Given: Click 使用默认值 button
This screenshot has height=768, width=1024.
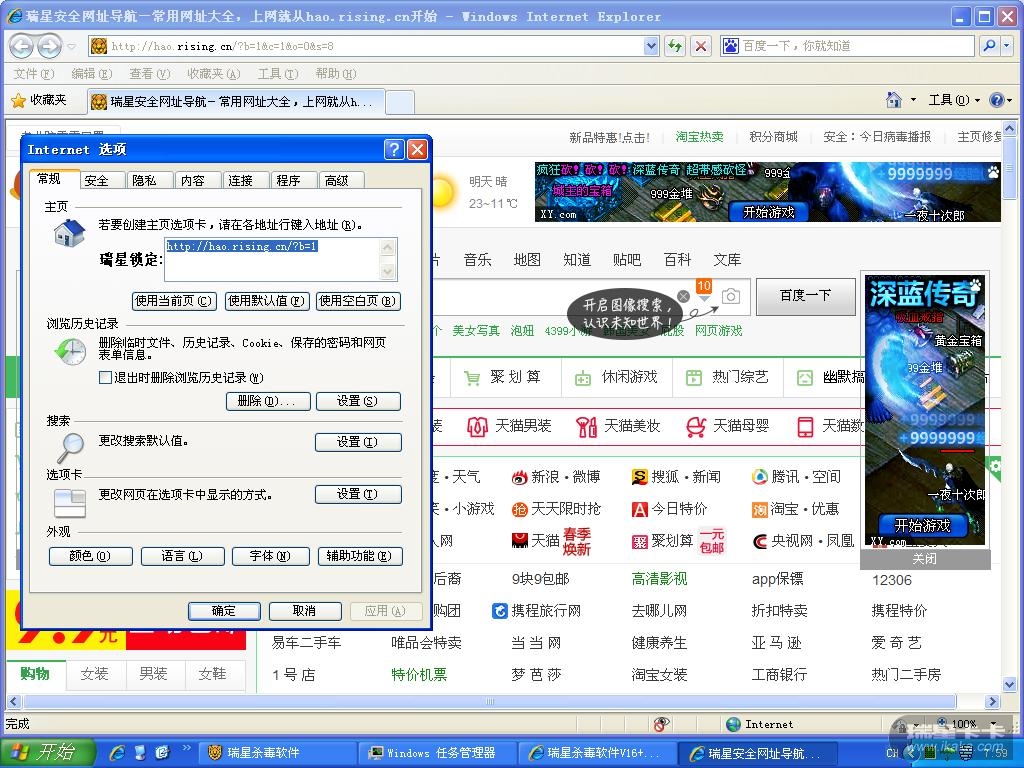Looking at the screenshot, I should [266, 301].
